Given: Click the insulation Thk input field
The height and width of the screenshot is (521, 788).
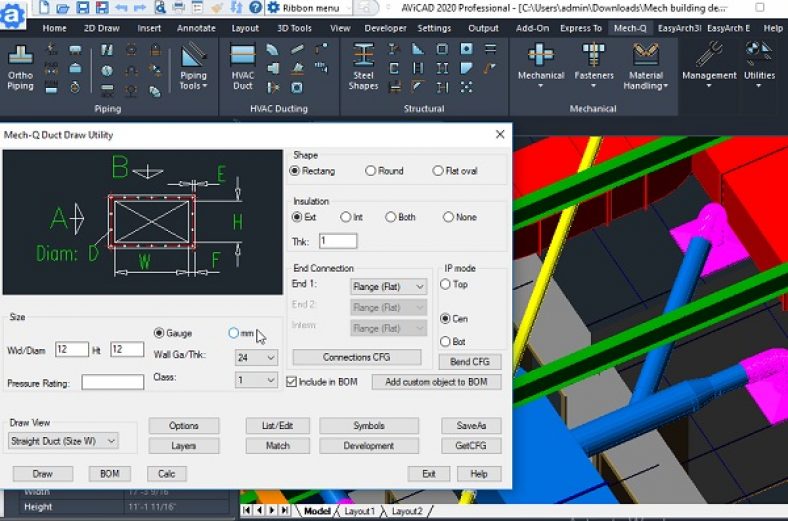Looking at the screenshot, I should (338, 241).
